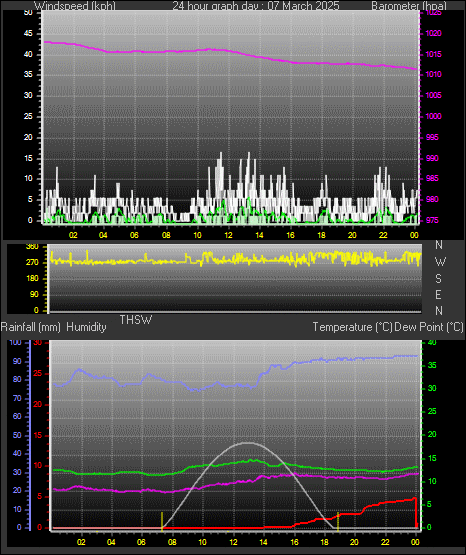Click the 25 red rainfall axis value
Screen dimensions: 466x555
(38, 373)
